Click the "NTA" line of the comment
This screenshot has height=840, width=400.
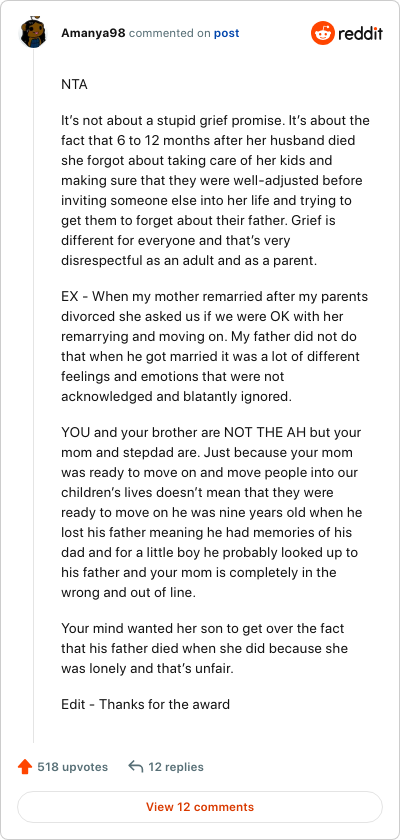click(74, 85)
